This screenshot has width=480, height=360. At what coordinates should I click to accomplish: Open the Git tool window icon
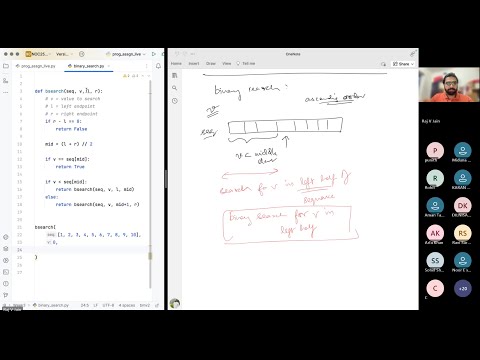point(6,295)
